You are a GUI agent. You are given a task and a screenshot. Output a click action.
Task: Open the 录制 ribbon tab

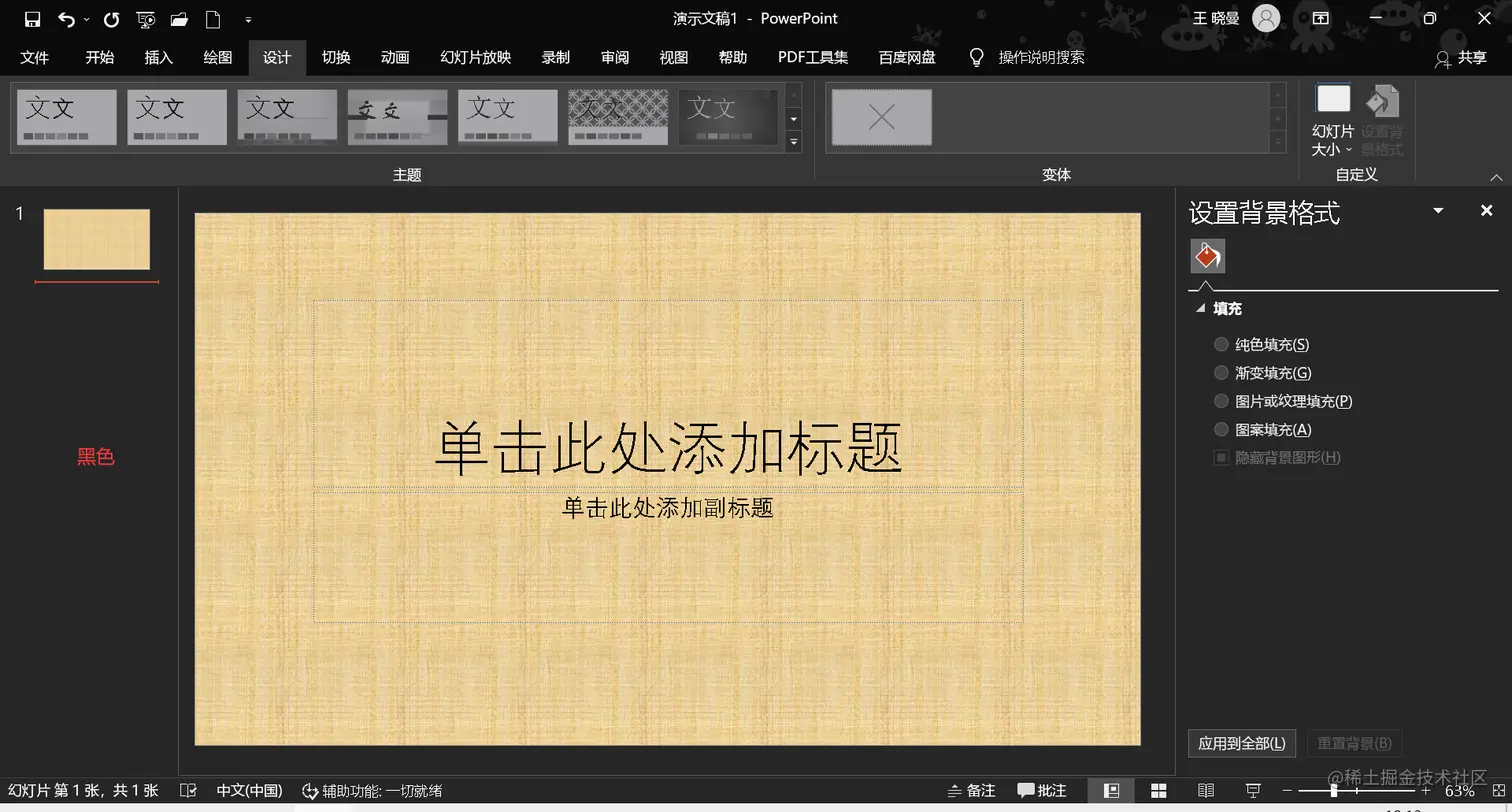point(555,57)
